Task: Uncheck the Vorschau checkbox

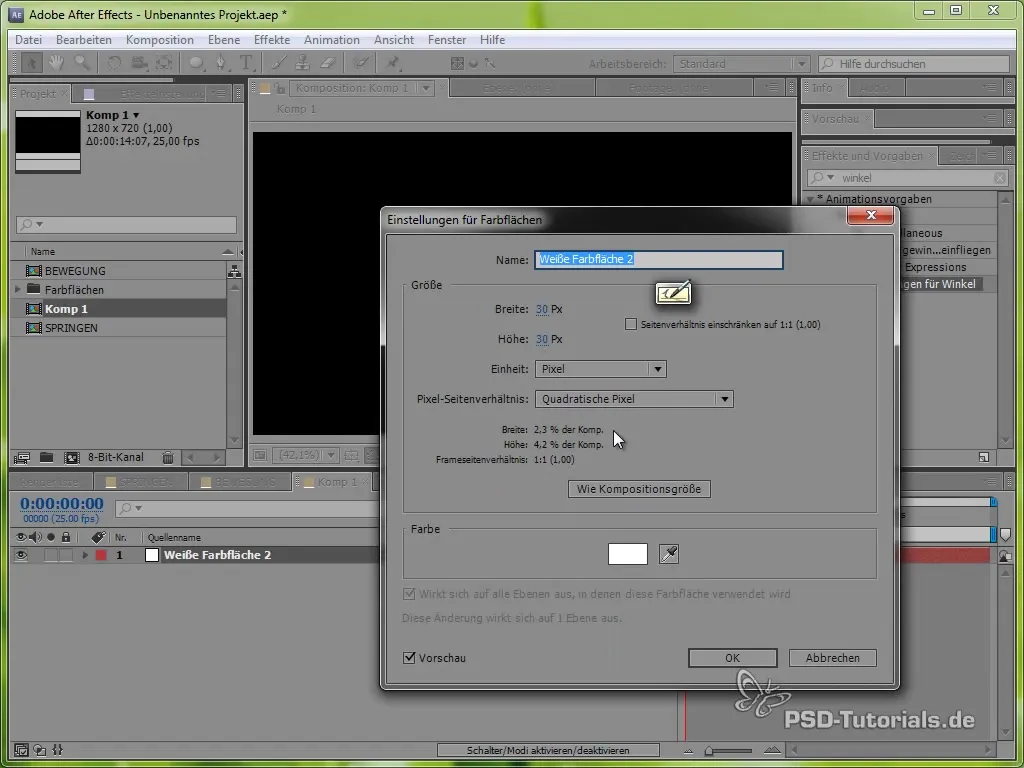Action: (409, 658)
